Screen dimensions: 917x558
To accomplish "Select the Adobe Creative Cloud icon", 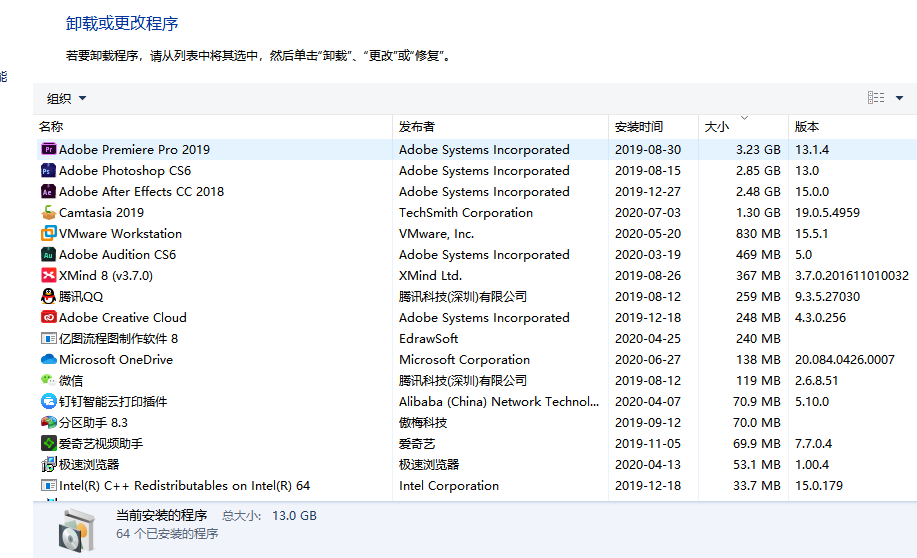I will pos(48,318).
